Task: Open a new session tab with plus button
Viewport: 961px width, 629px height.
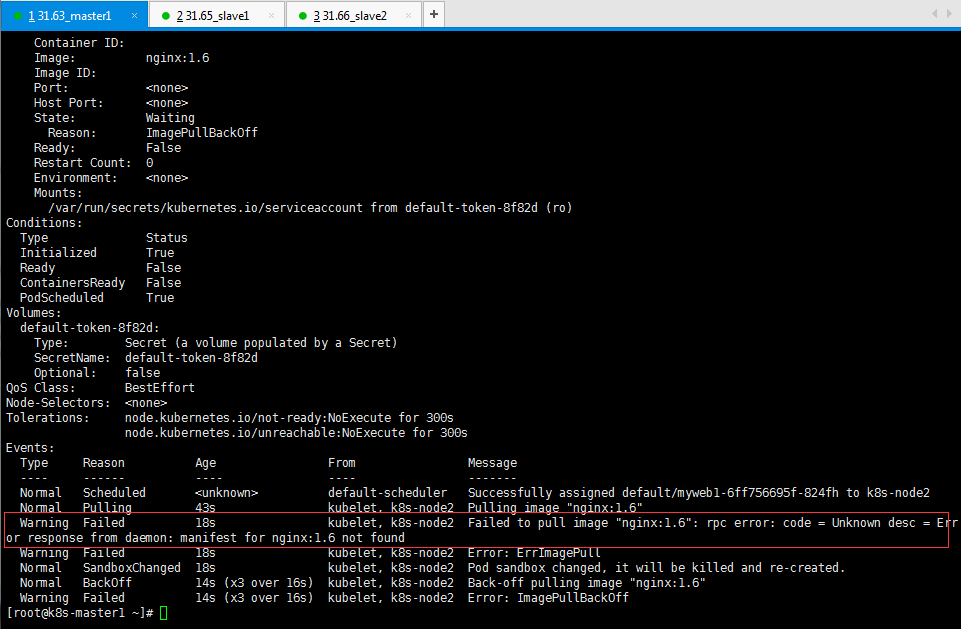Action: tap(433, 15)
